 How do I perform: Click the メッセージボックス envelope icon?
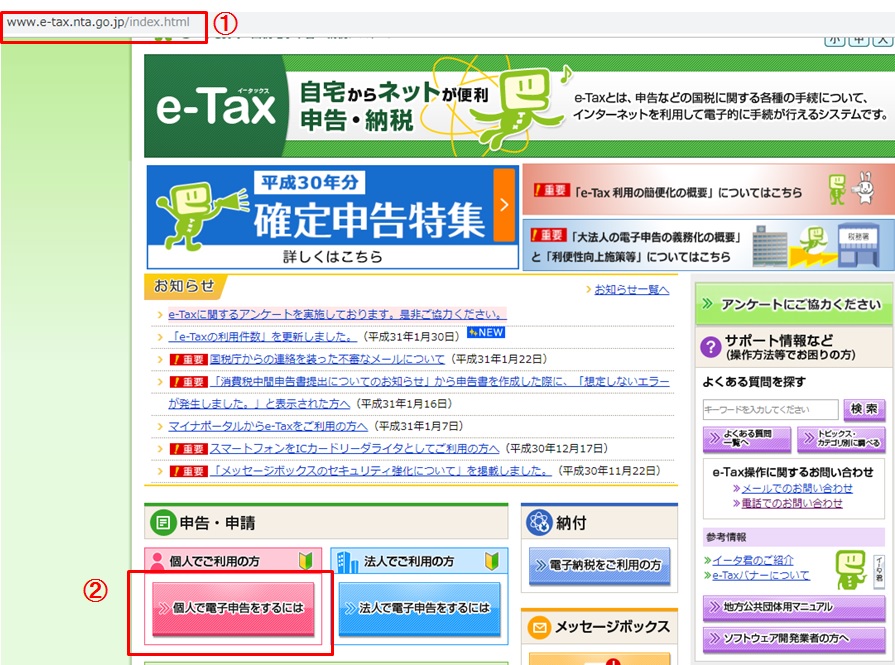[539, 628]
